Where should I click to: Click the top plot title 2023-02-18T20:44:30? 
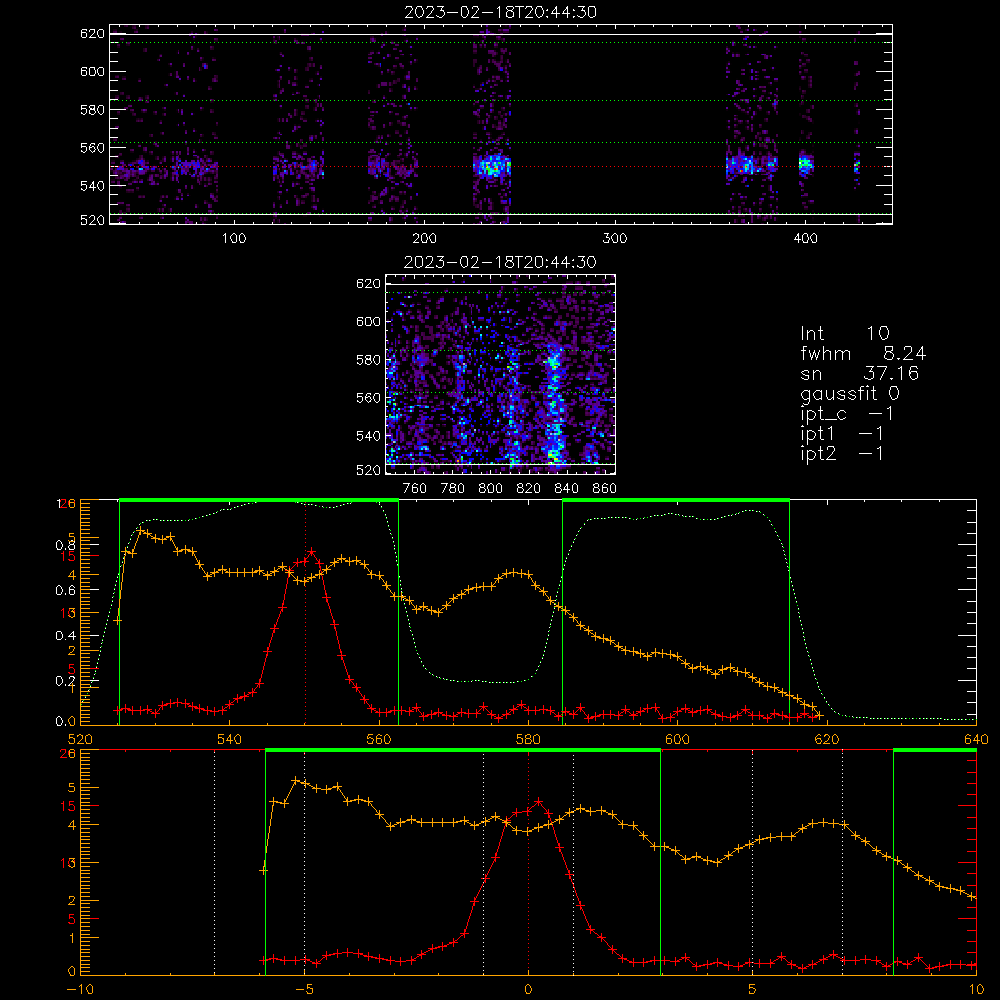tap(500, 12)
